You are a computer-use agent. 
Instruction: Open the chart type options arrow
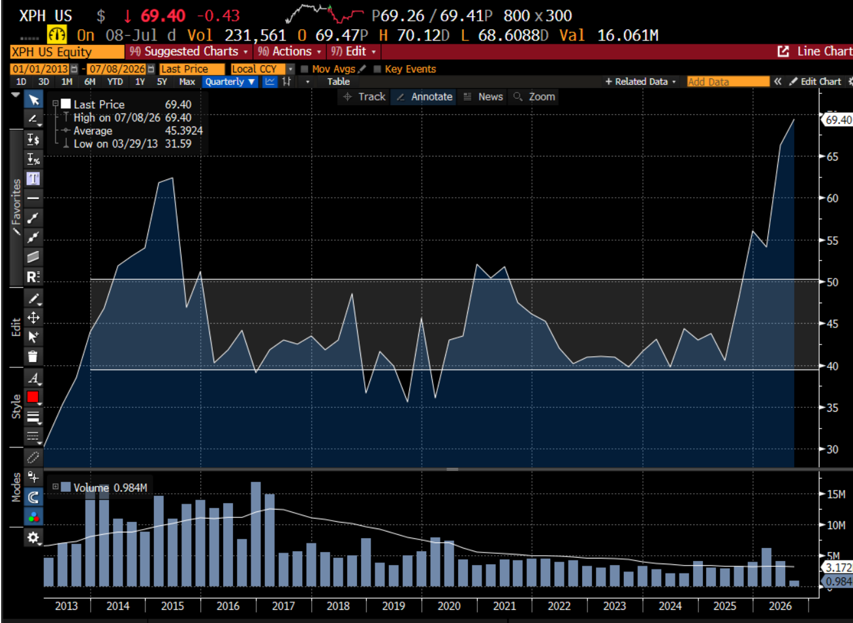point(308,82)
